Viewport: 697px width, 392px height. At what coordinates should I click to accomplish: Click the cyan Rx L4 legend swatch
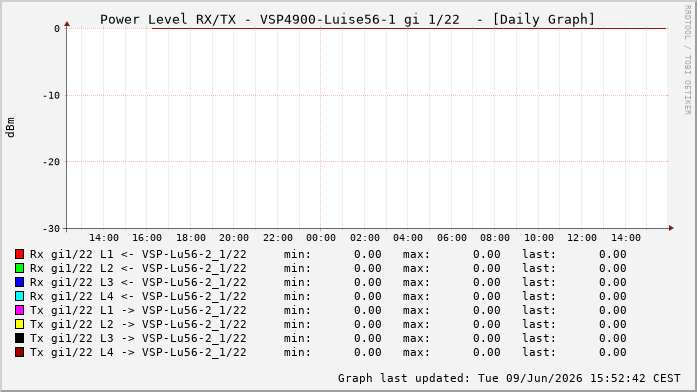[19, 296]
